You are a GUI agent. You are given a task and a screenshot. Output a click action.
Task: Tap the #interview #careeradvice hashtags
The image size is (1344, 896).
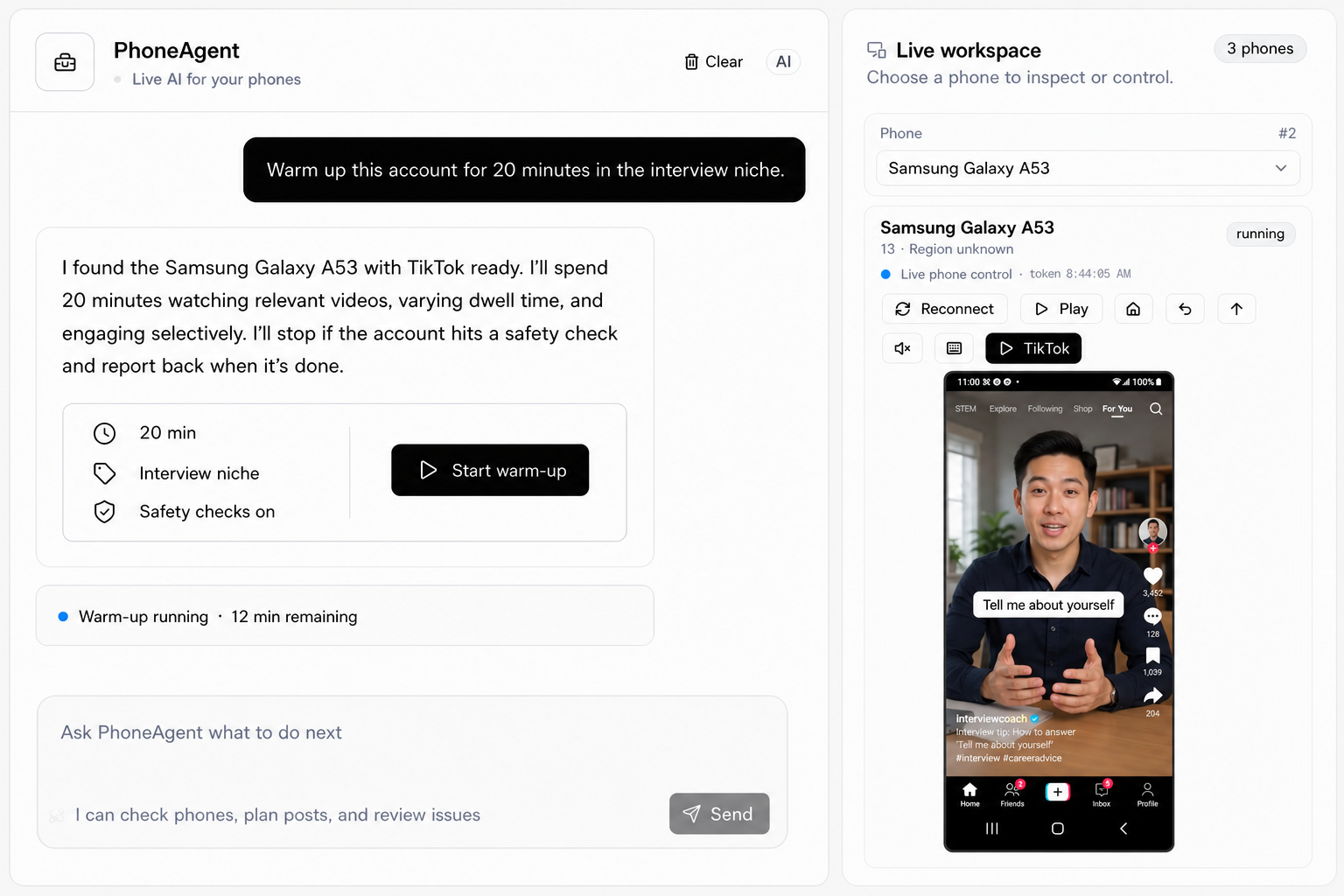(1009, 759)
